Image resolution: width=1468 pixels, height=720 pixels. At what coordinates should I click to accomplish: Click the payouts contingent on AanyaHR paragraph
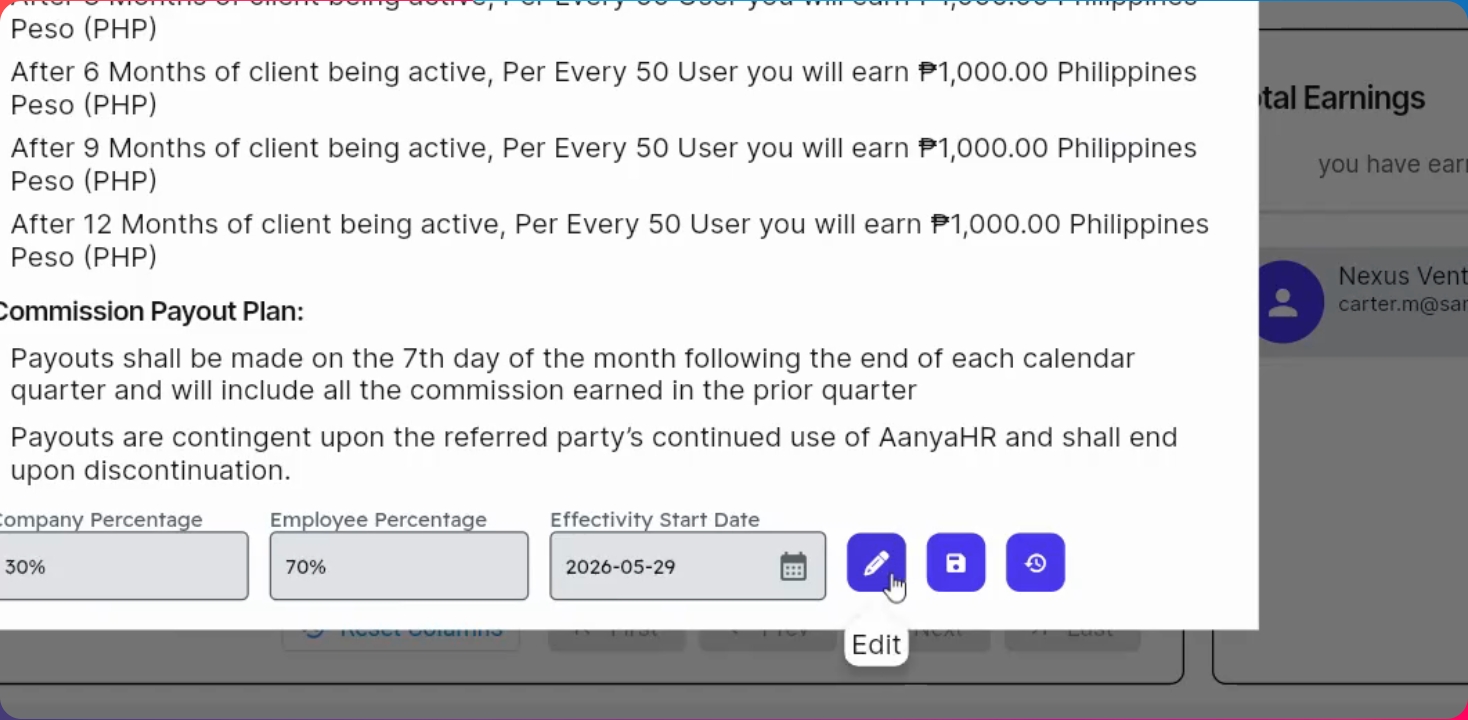[x=594, y=453]
